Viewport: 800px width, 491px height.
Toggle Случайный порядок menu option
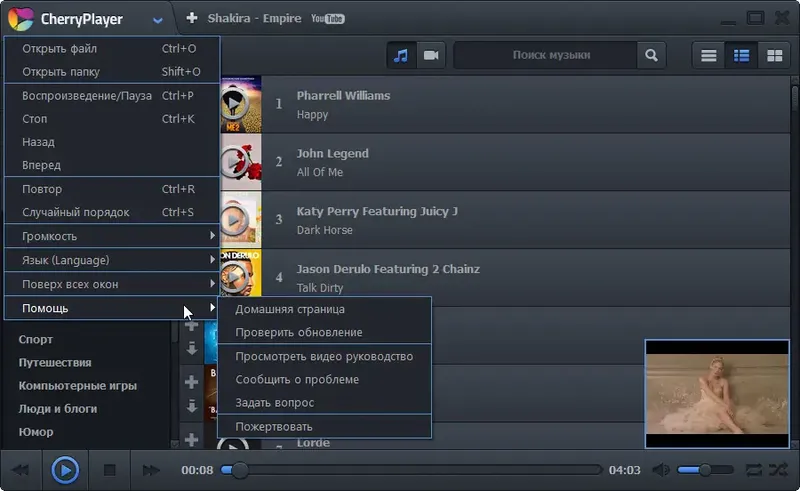tap(112, 212)
